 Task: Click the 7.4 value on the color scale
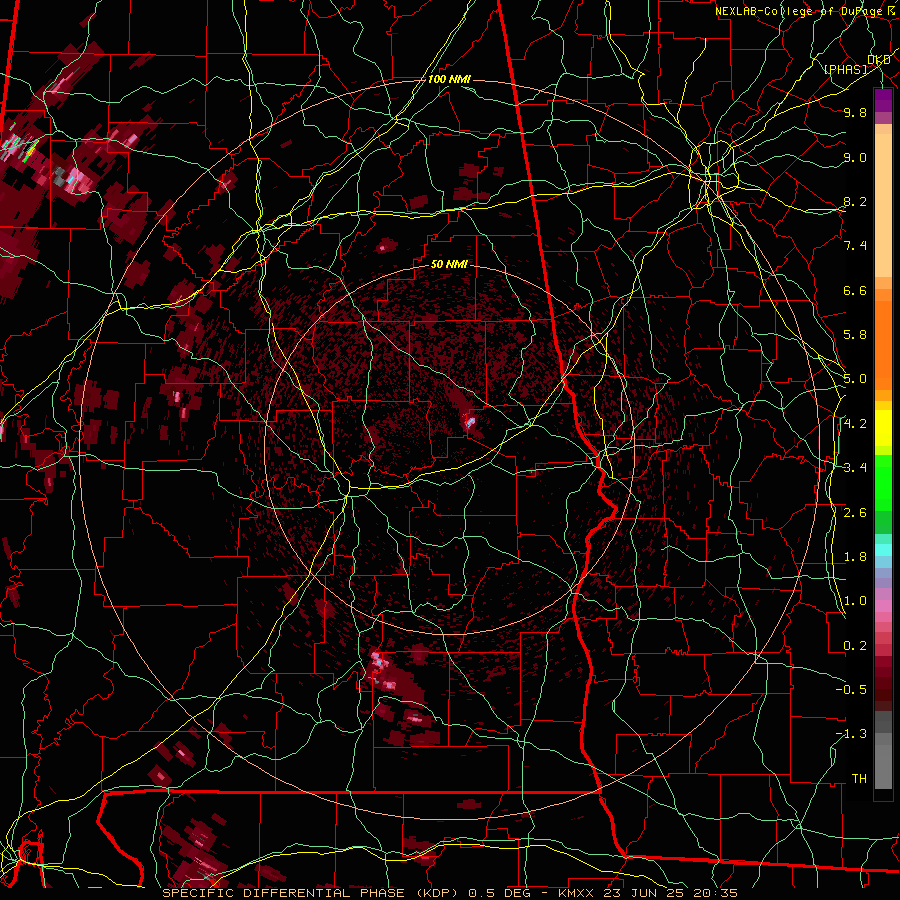855,246
